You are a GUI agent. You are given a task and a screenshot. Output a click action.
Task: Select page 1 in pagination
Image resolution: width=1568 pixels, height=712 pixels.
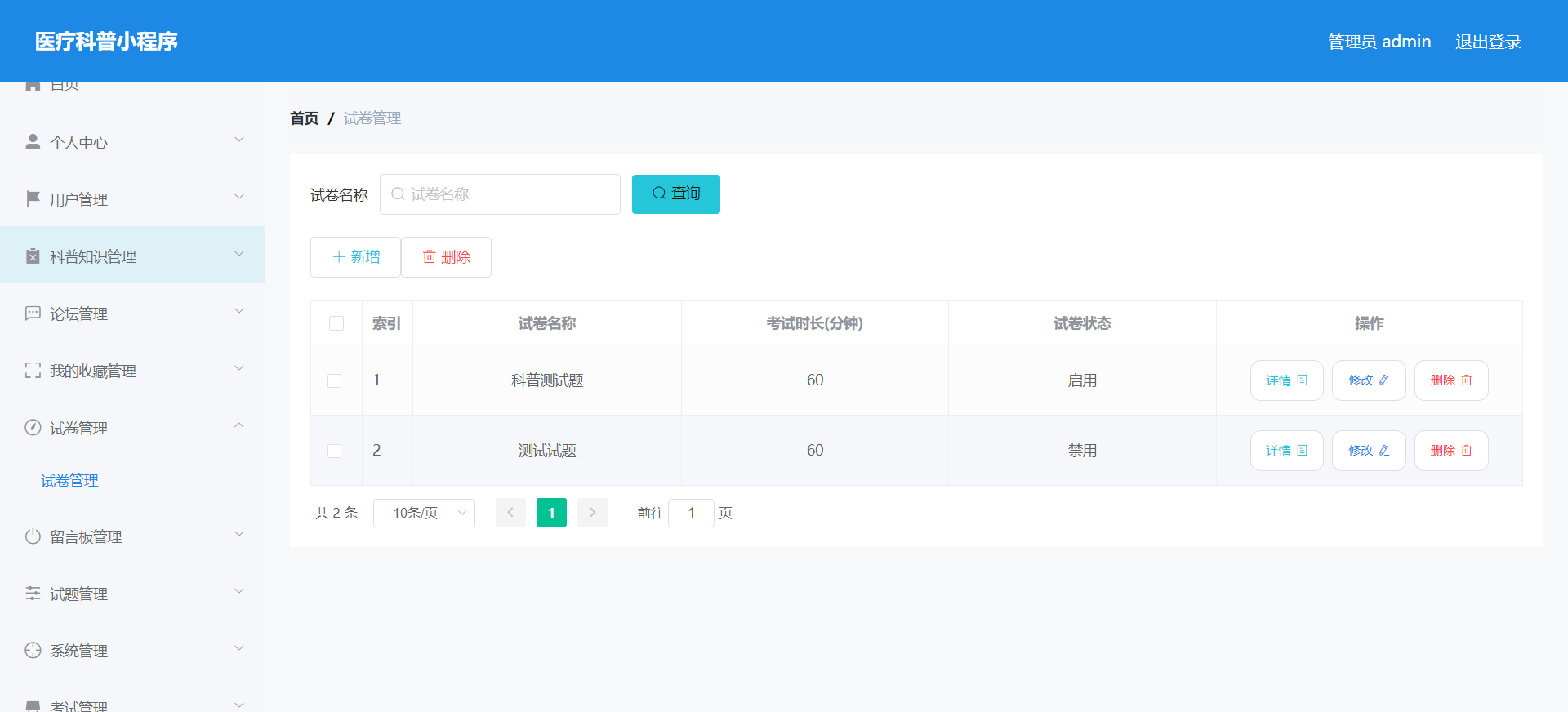click(551, 513)
